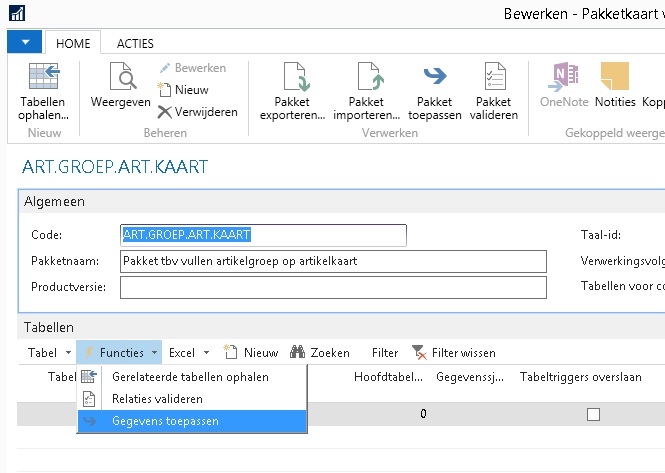Click the Pakket importeren icon
665x473 pixels.
click(371, 76)
